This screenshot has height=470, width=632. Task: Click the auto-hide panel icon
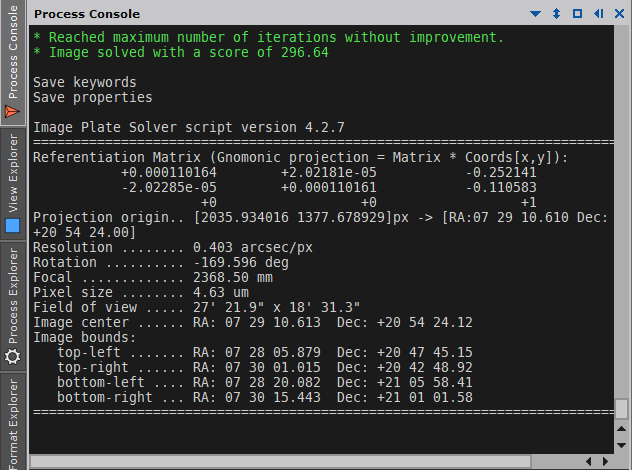(x=597, y=14)
